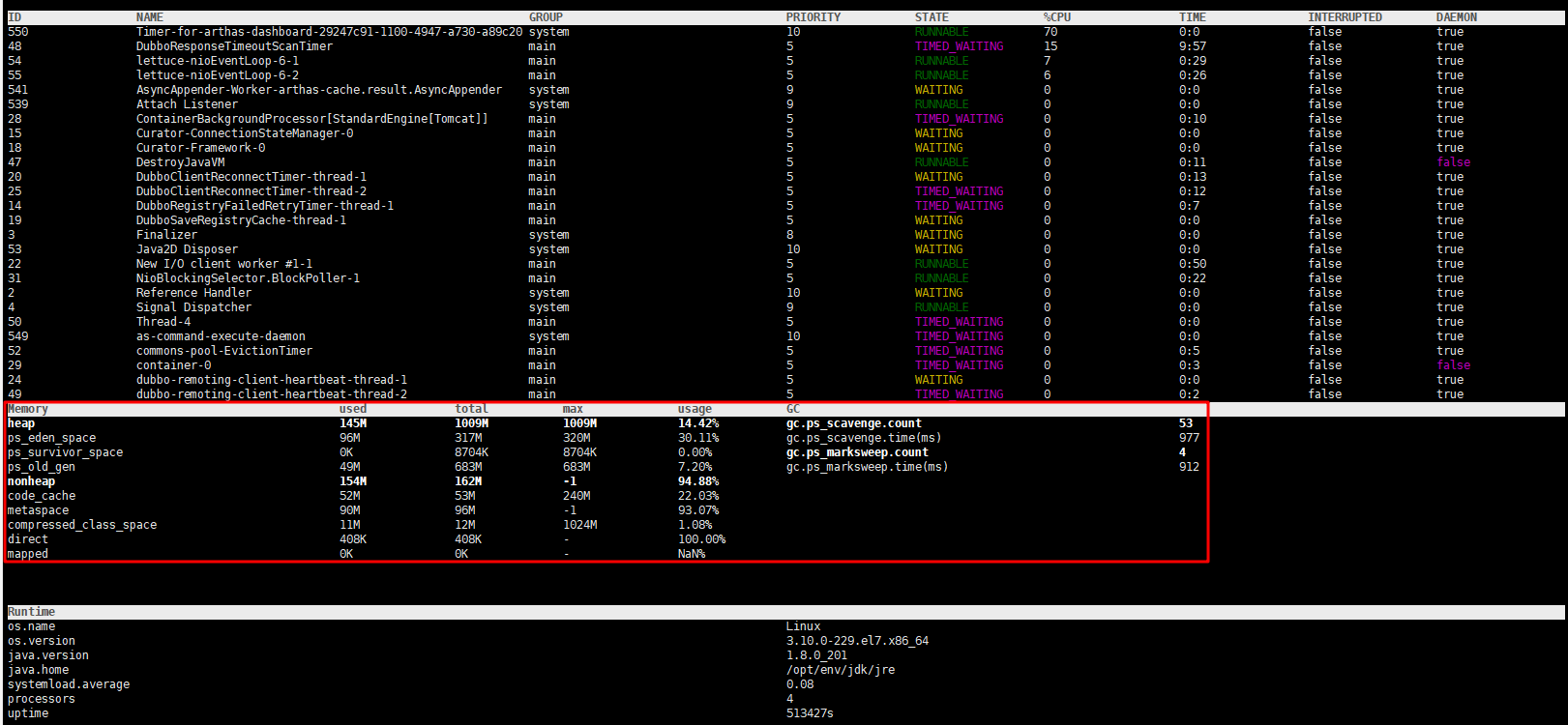This screenshot has height=725, width=1568.
Task: Click thread as-command-execute-daemon
Action: pos(221,336)
